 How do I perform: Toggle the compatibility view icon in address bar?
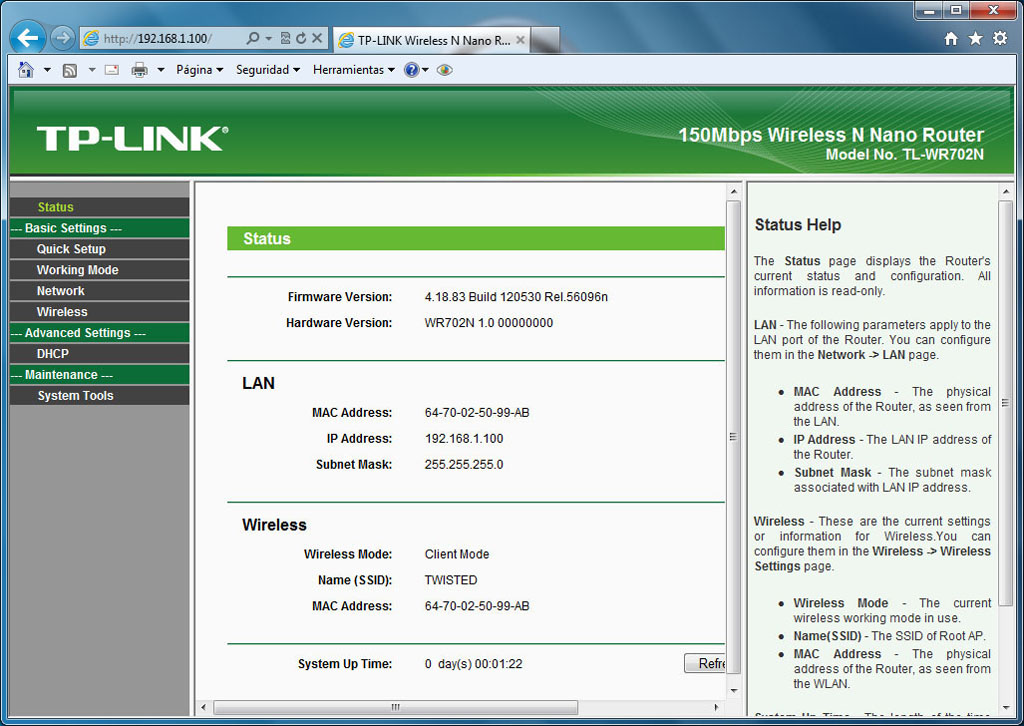pos(285,39)
